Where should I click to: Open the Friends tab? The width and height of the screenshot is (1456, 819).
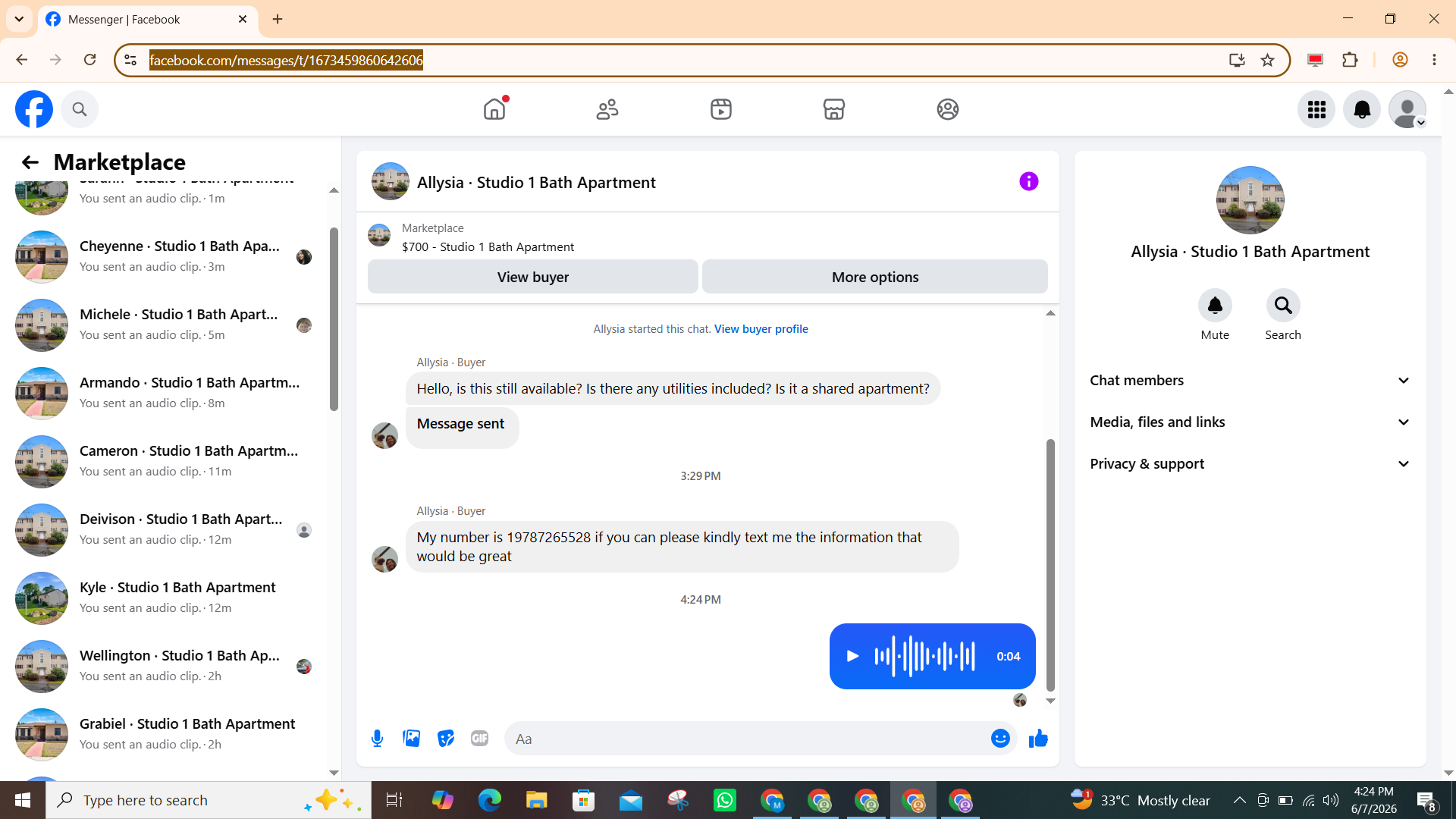pos(607,109)
